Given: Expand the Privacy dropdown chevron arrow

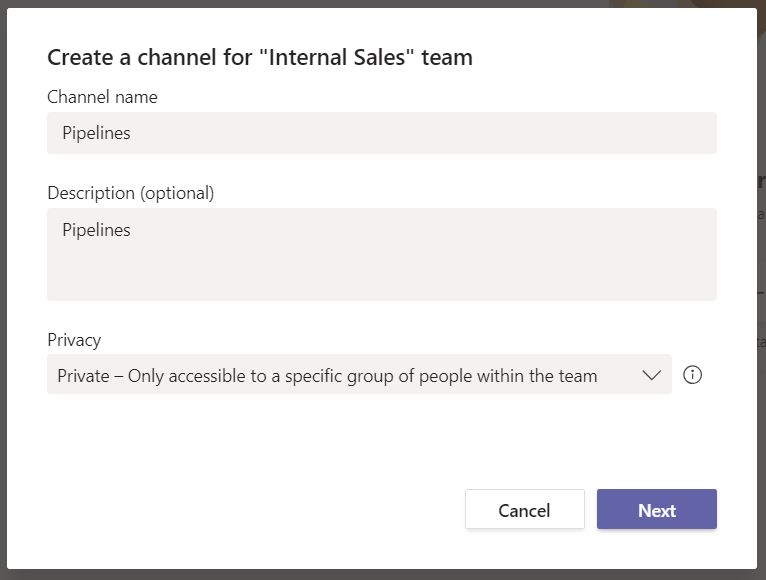Looking at the screenshot, I should 651,375.
